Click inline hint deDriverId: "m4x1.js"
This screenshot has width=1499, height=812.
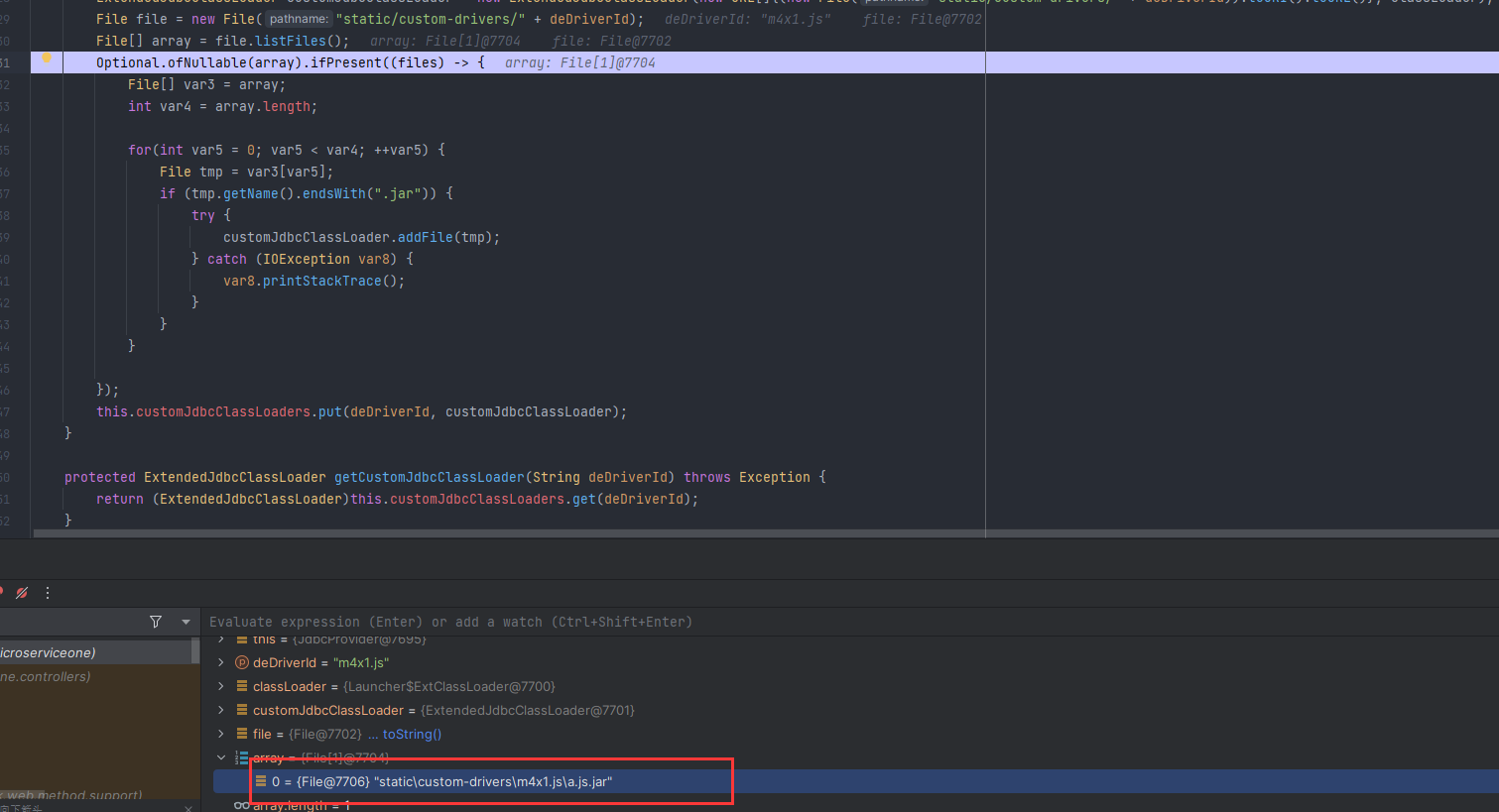coord(748,19)
